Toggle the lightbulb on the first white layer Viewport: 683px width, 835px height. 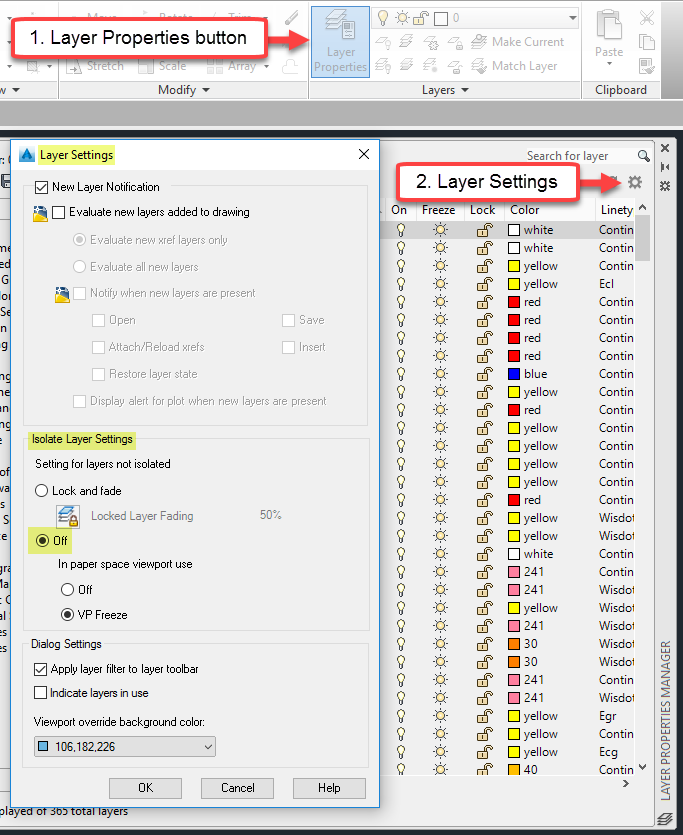tap(400, 230)
